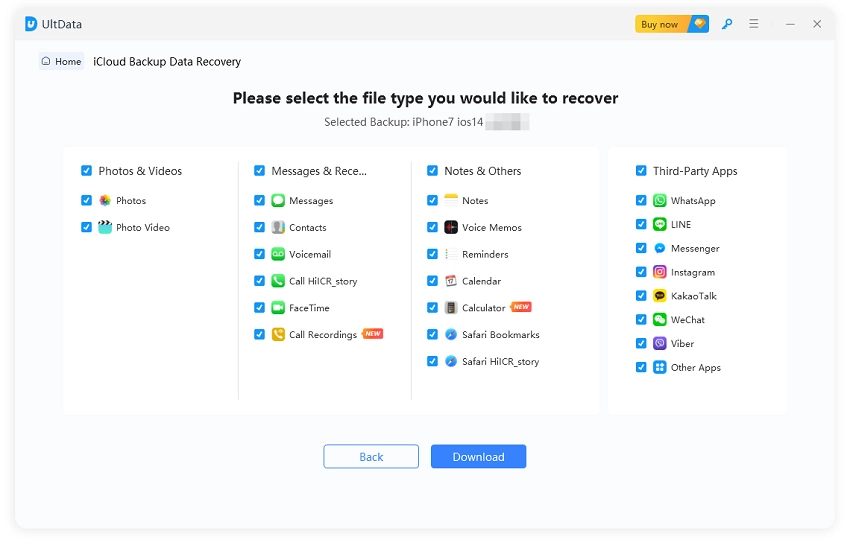Click the Viber label text
Viewport: 850px width, 551px height.
[x=682, y=344]
